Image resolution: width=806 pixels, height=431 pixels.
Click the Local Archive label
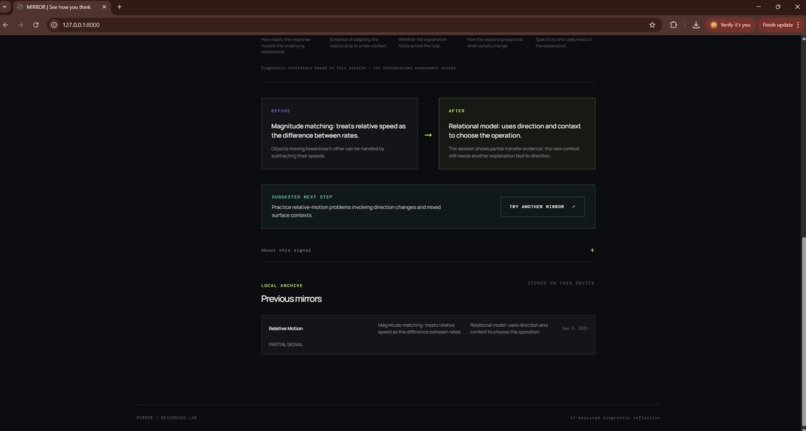pos(282,285)
